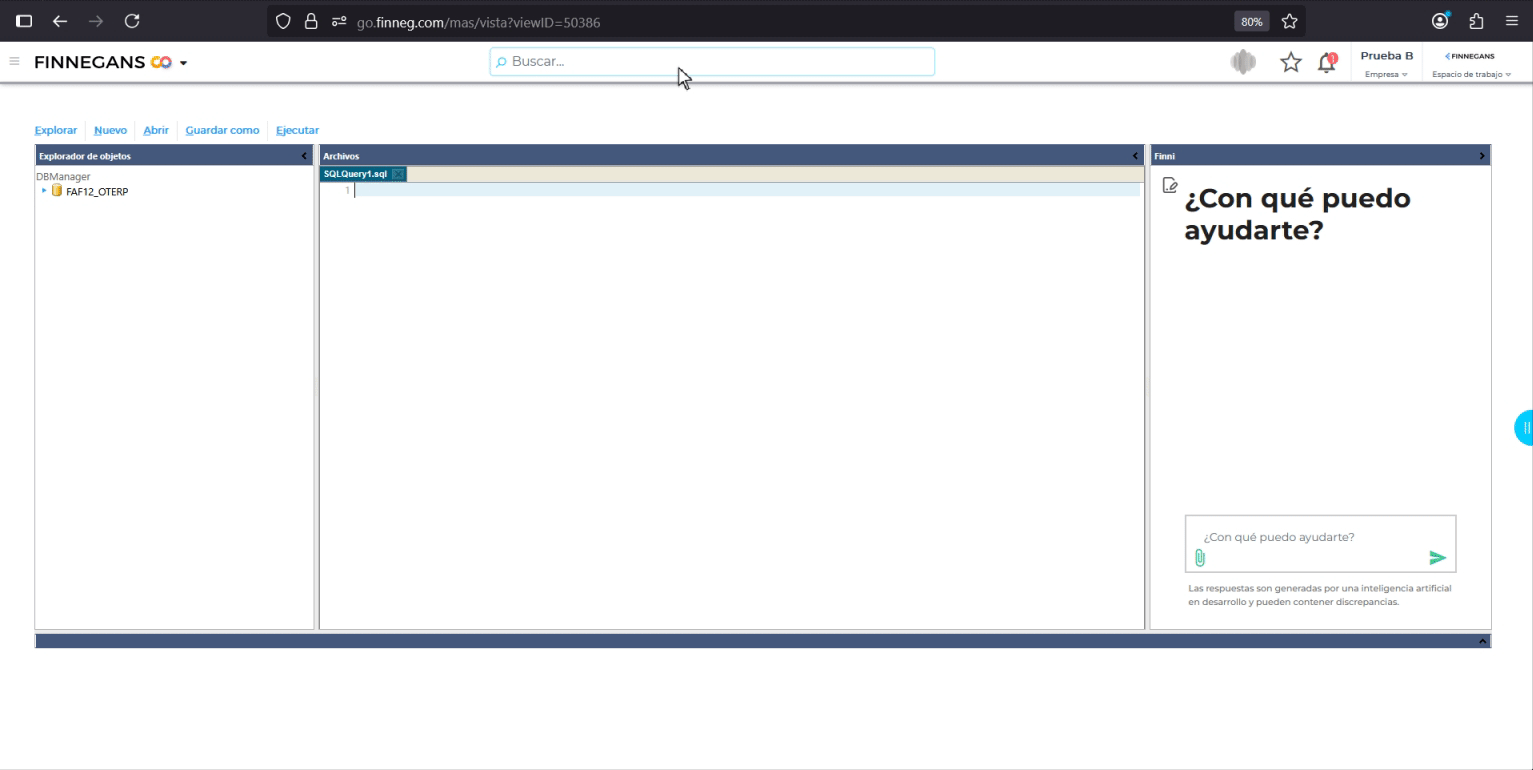Open the Prueba B Empresa dropdown
The width and height of the screenshot is (1533, 770).
point(1386,65)
